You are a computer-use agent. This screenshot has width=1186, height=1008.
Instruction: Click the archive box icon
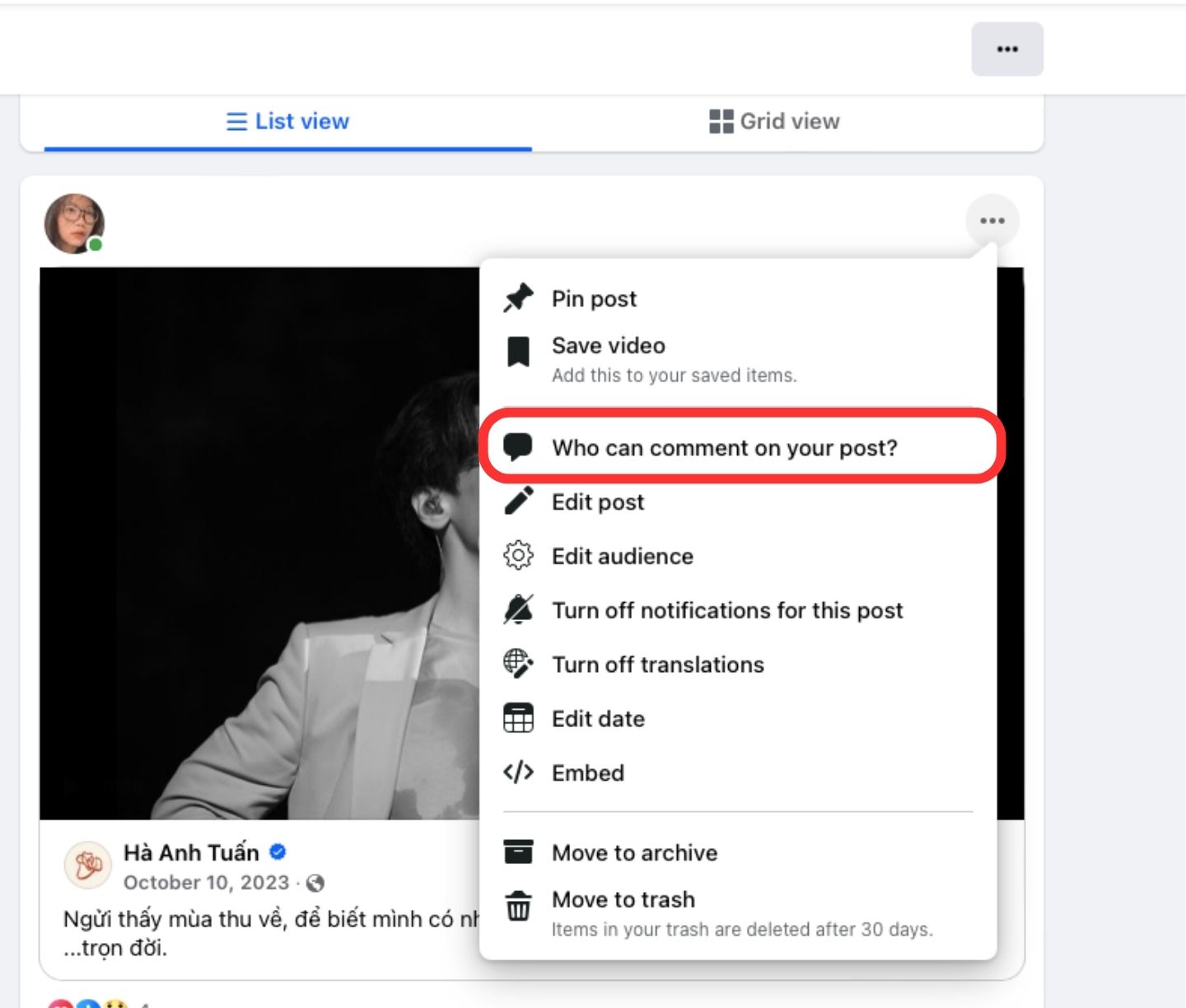[x=518, y=852]
